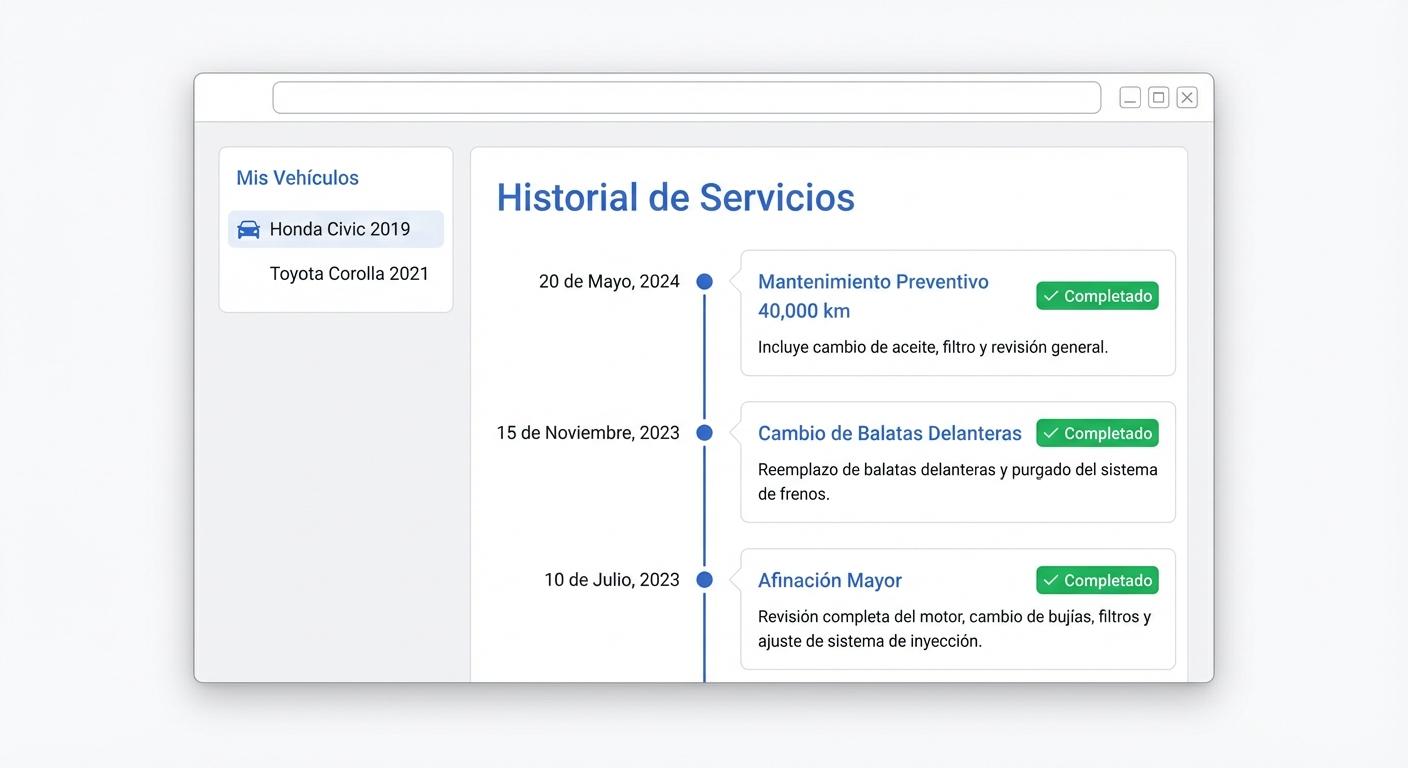Select the timeline dot for 20 de Mayo, 2024

pos(704,281)
